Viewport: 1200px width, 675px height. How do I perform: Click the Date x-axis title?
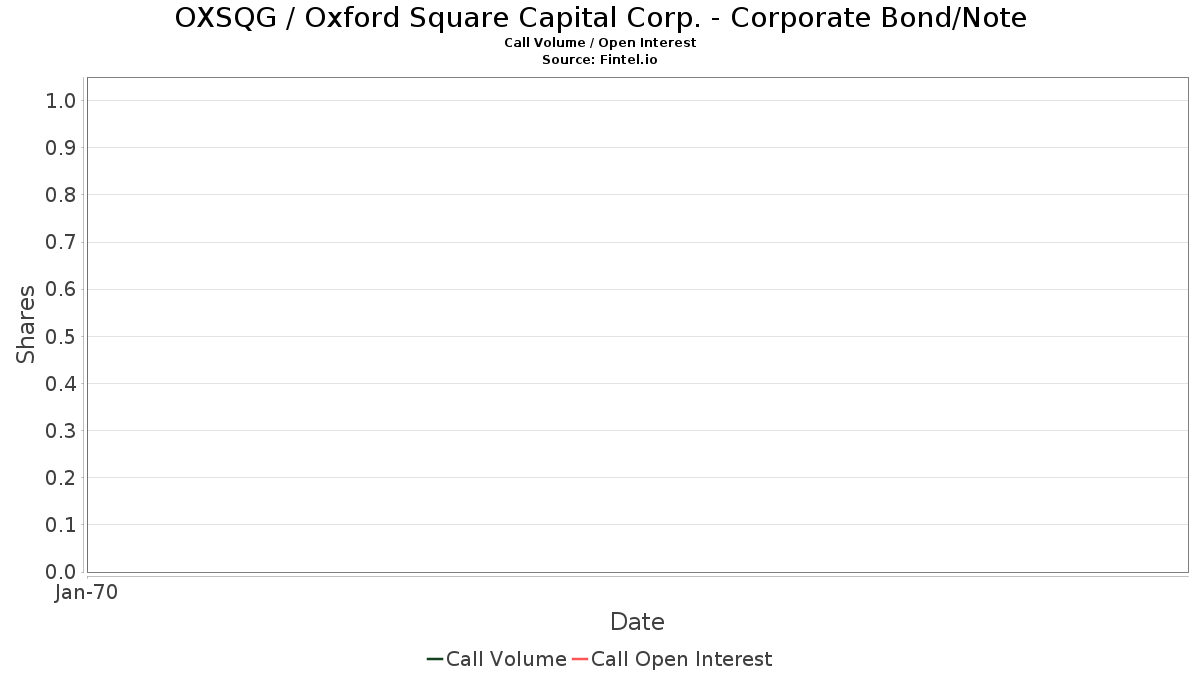(637, 622)
